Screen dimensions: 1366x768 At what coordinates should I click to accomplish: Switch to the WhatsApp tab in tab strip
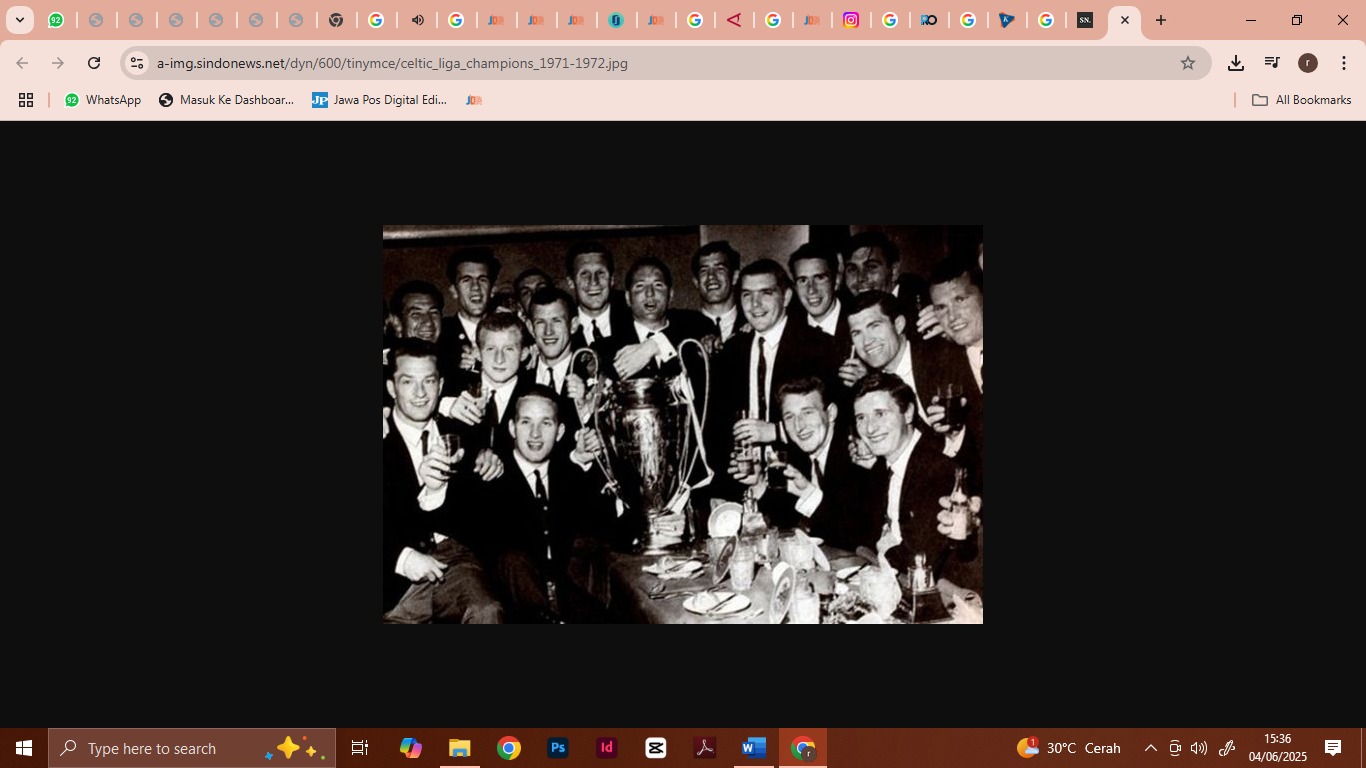[56, 20]
